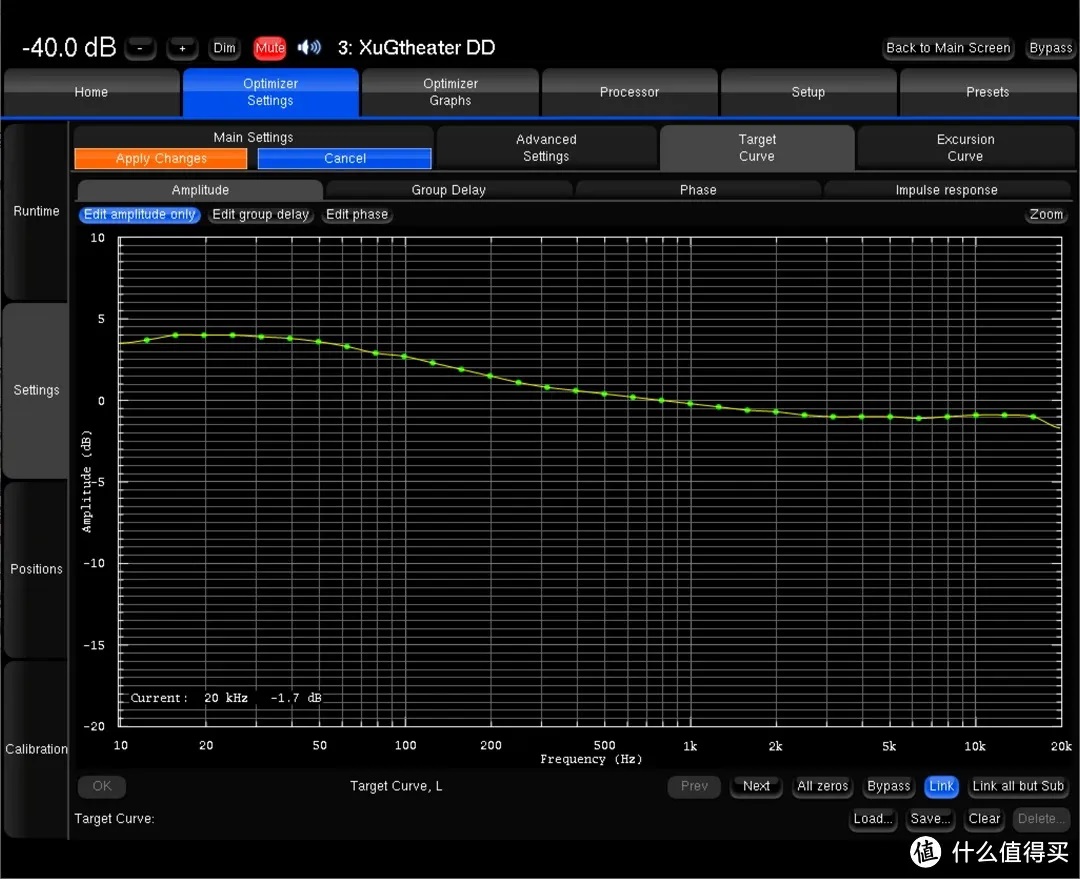Go to the Presets tab
Image resolution: width=1080 pixels, height=879 pixels.
pyautogui.click(x=988, y=92)
